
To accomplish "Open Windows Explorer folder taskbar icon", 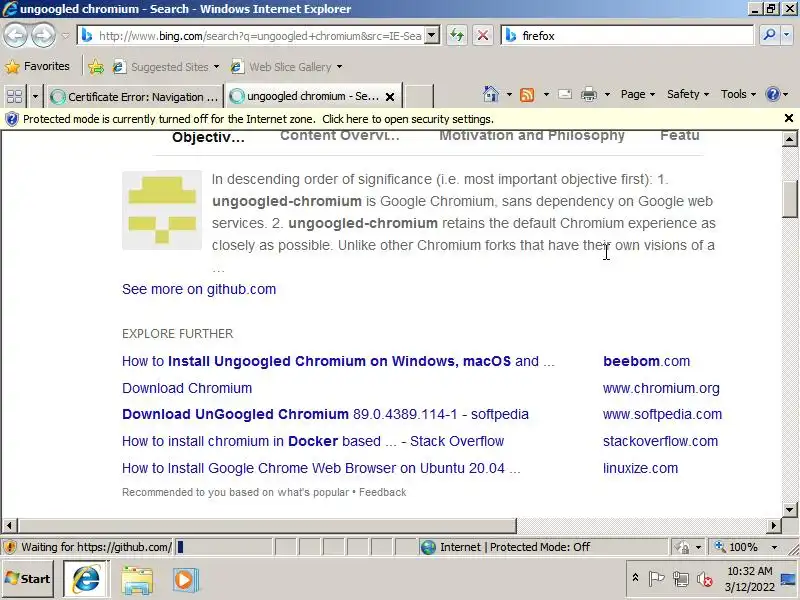I will click(x=137, y=580).
